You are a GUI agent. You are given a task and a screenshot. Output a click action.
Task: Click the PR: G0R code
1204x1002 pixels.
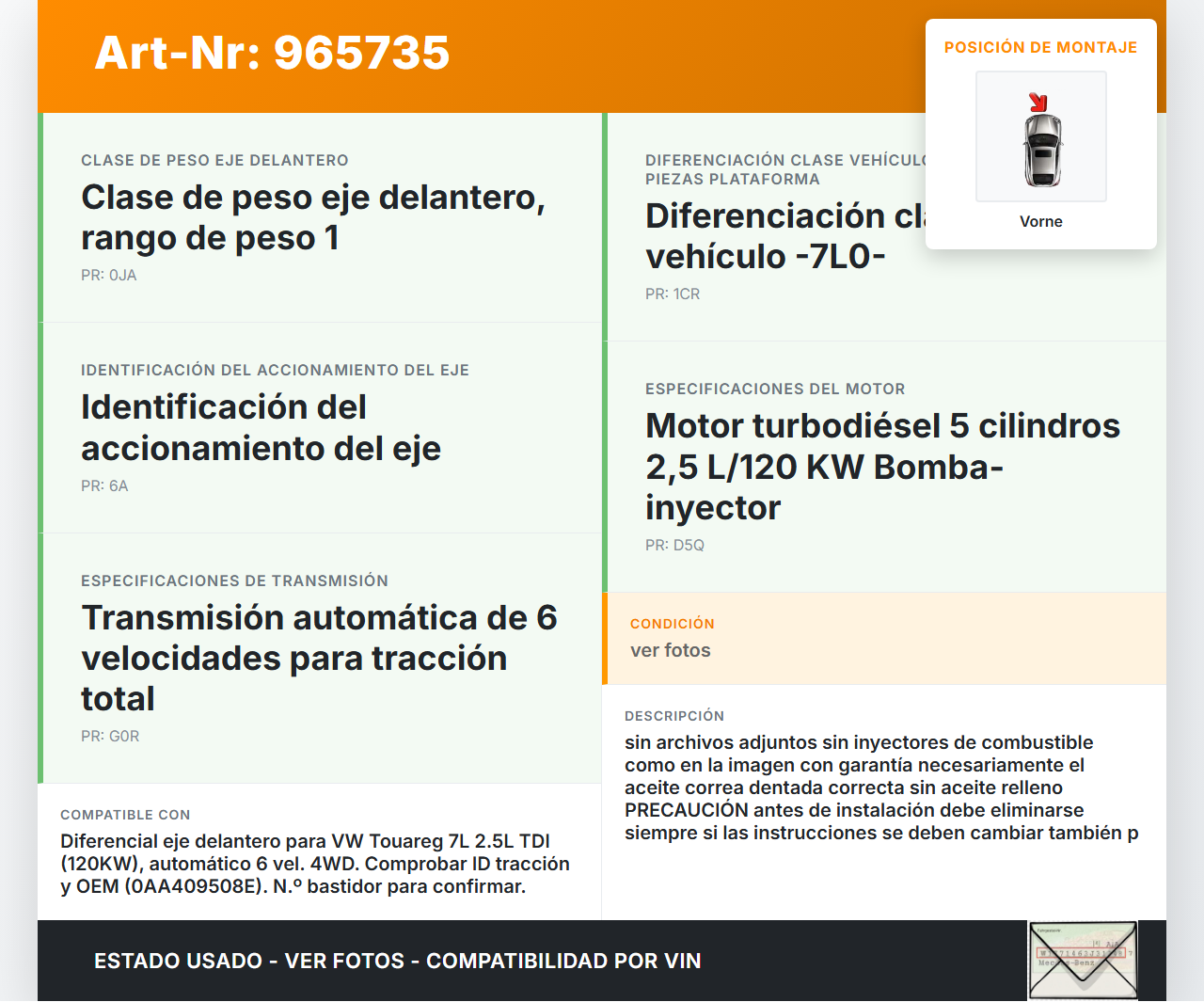coord(110,736)
